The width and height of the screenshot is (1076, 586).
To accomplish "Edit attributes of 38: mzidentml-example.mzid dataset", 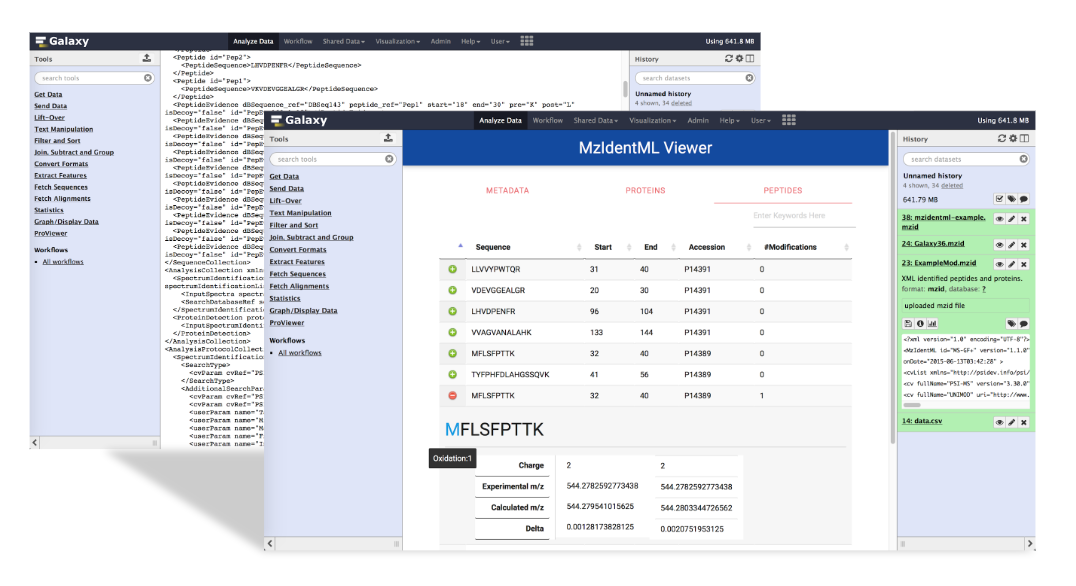I will (x=1011, y=219).
